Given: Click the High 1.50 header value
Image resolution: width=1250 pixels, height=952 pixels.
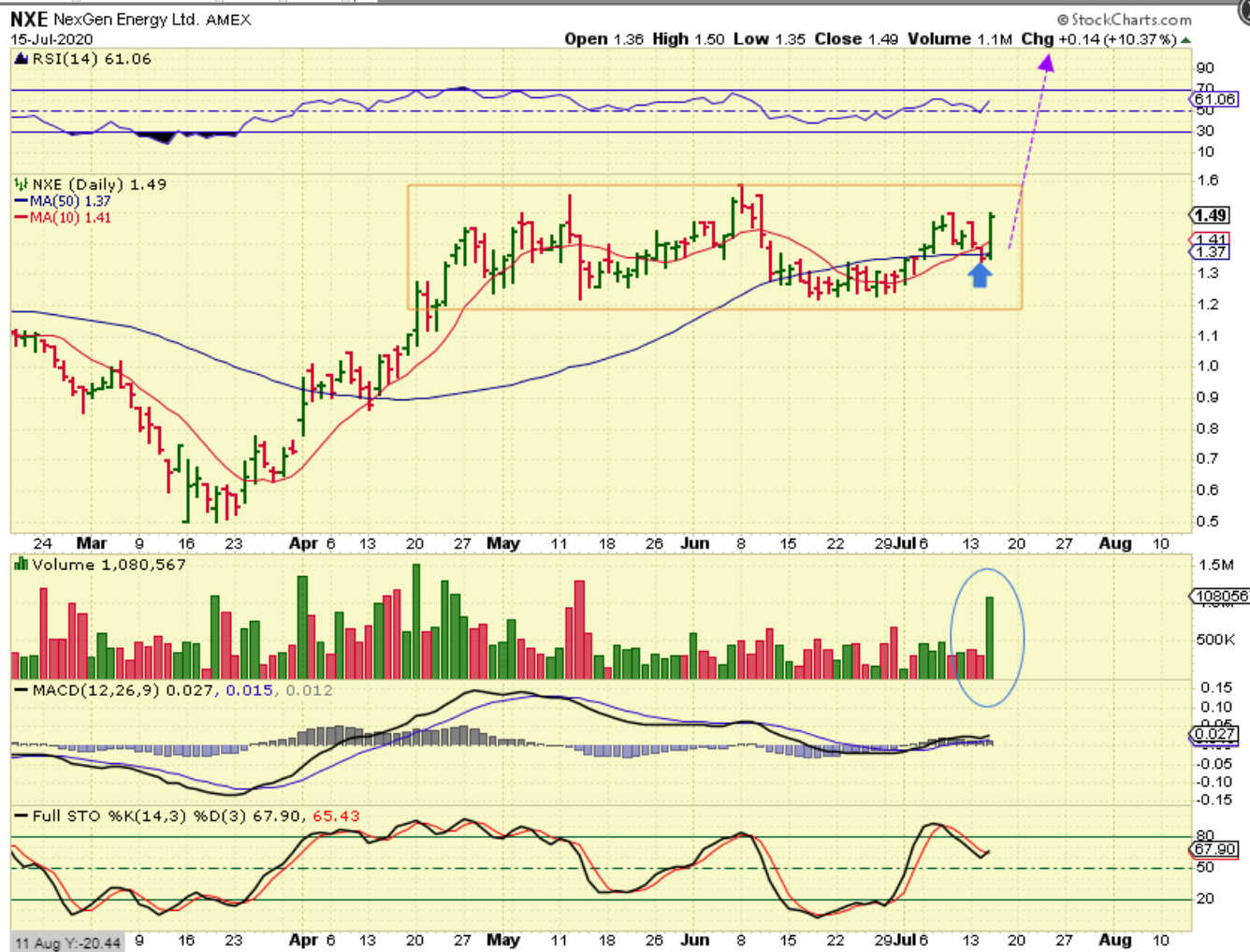Looking at the screenshot, I should click(x=689, y=39).
